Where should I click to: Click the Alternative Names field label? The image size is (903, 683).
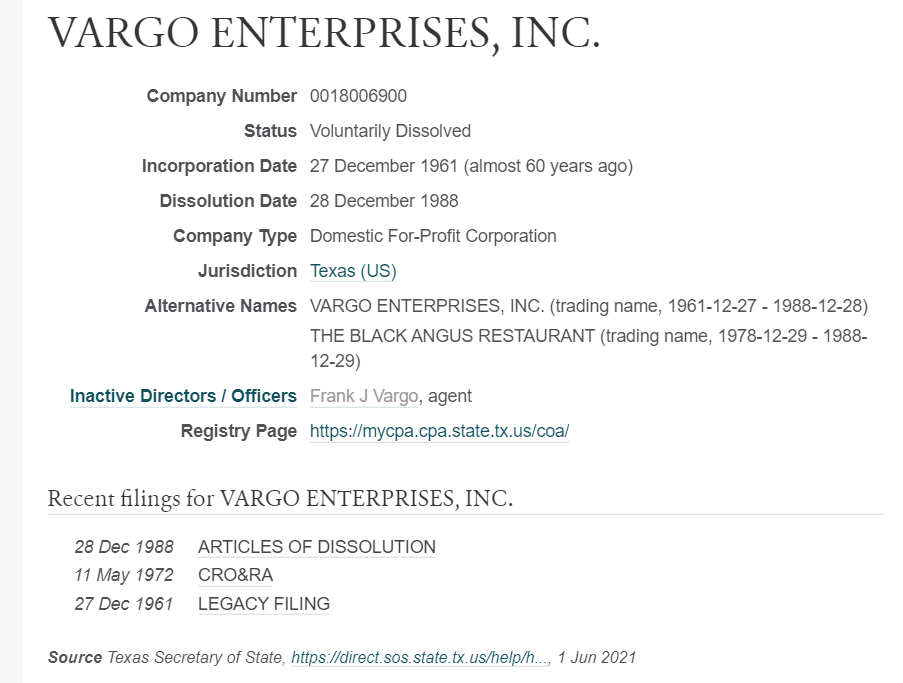click(x=220, y=306)
